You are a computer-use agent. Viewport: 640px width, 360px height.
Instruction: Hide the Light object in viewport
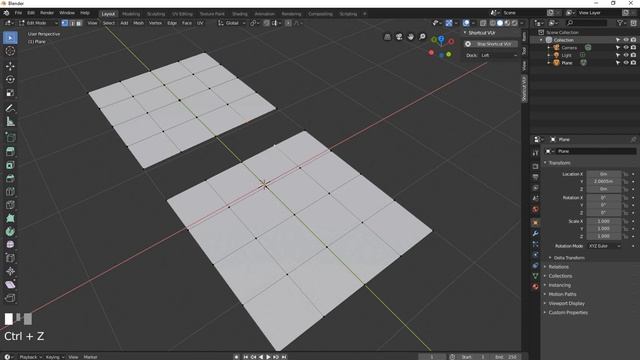click(626, 55)
